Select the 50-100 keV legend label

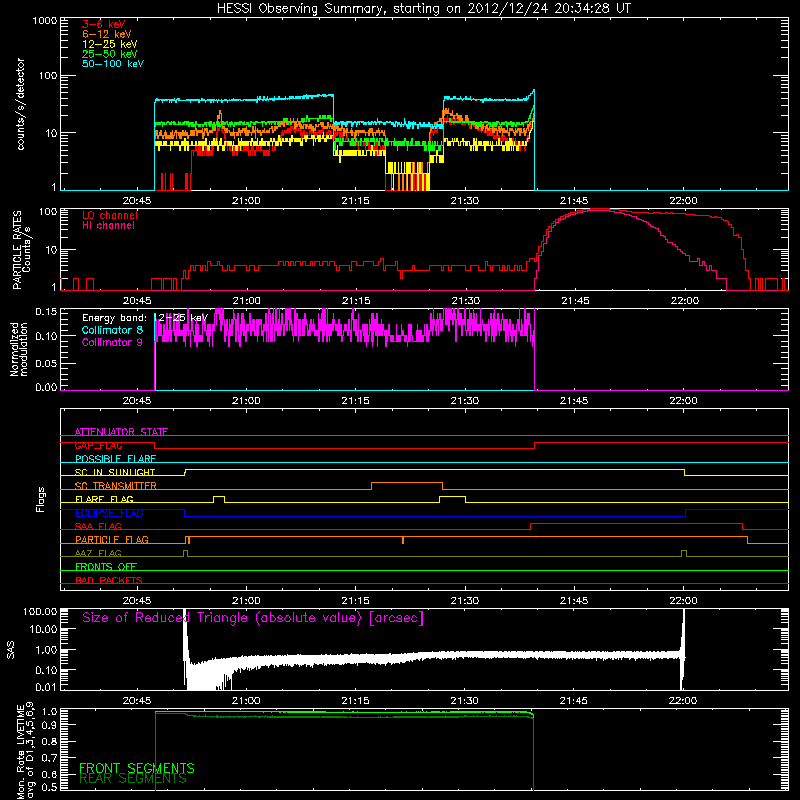pos(113,64)
